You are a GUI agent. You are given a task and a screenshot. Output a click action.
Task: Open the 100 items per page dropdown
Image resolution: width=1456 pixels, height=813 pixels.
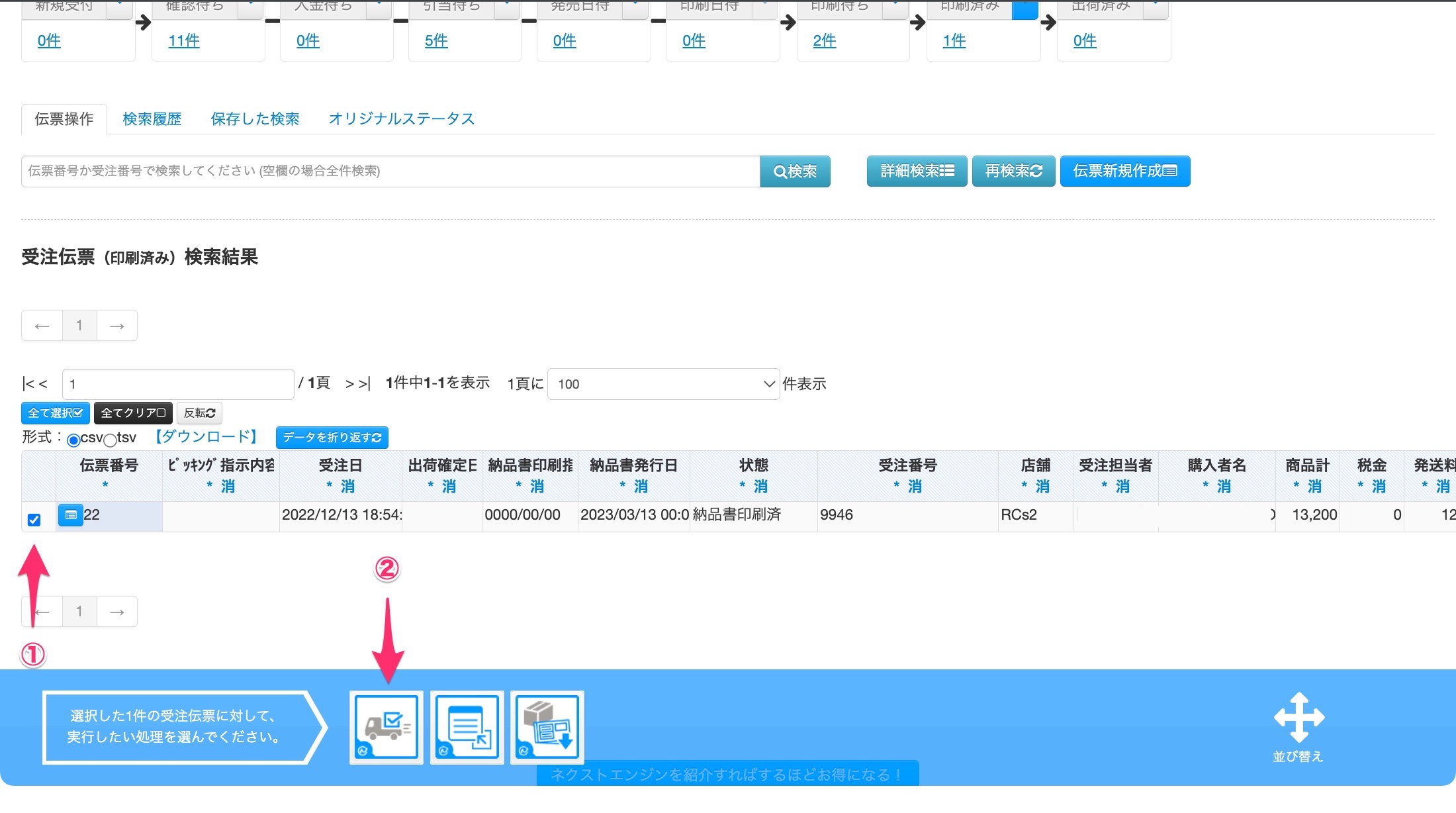pos(663,384)
